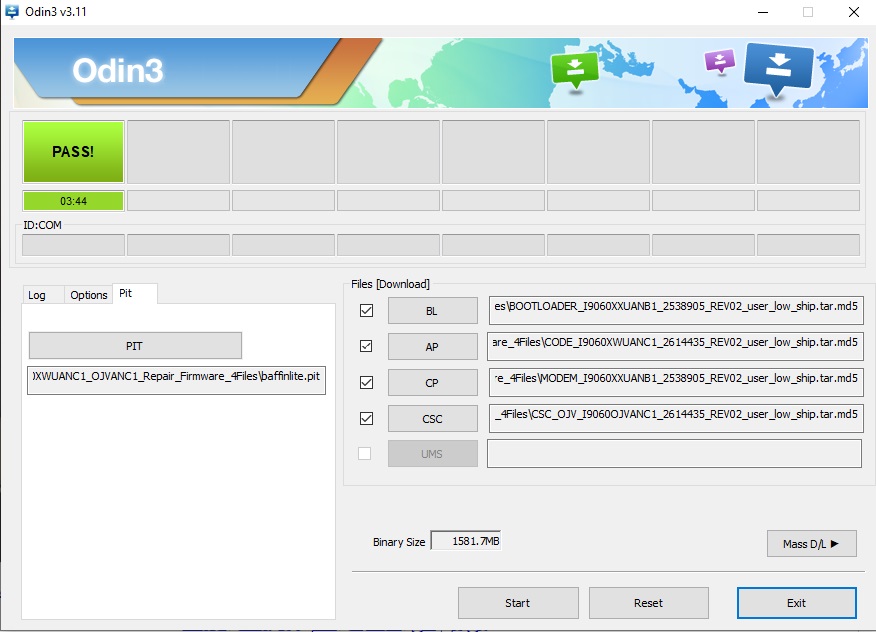The image size is (876, 632).
Task: Uncheck the CSC file checkbox
Action: point(366,418)
